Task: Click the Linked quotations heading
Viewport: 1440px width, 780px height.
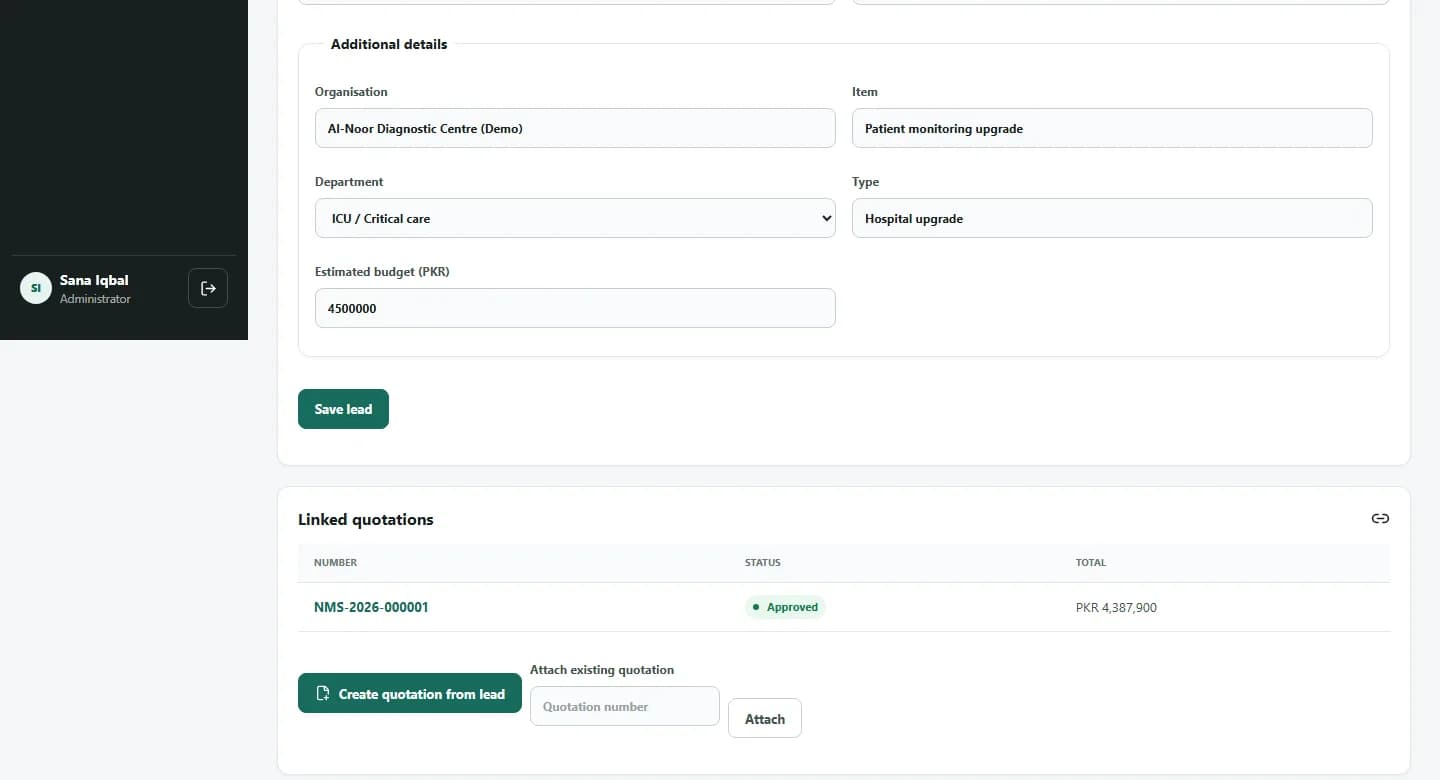Action: (366, 519)
